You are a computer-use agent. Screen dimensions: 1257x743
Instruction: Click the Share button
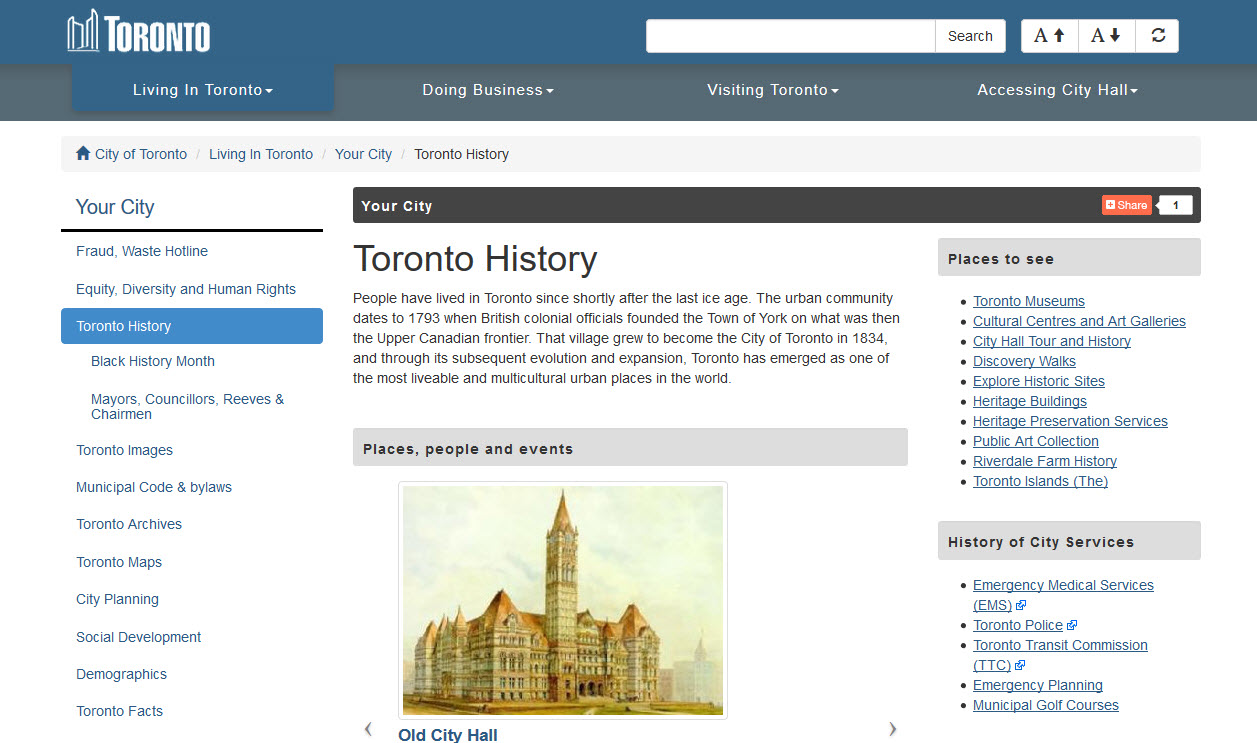point(1127,205)
